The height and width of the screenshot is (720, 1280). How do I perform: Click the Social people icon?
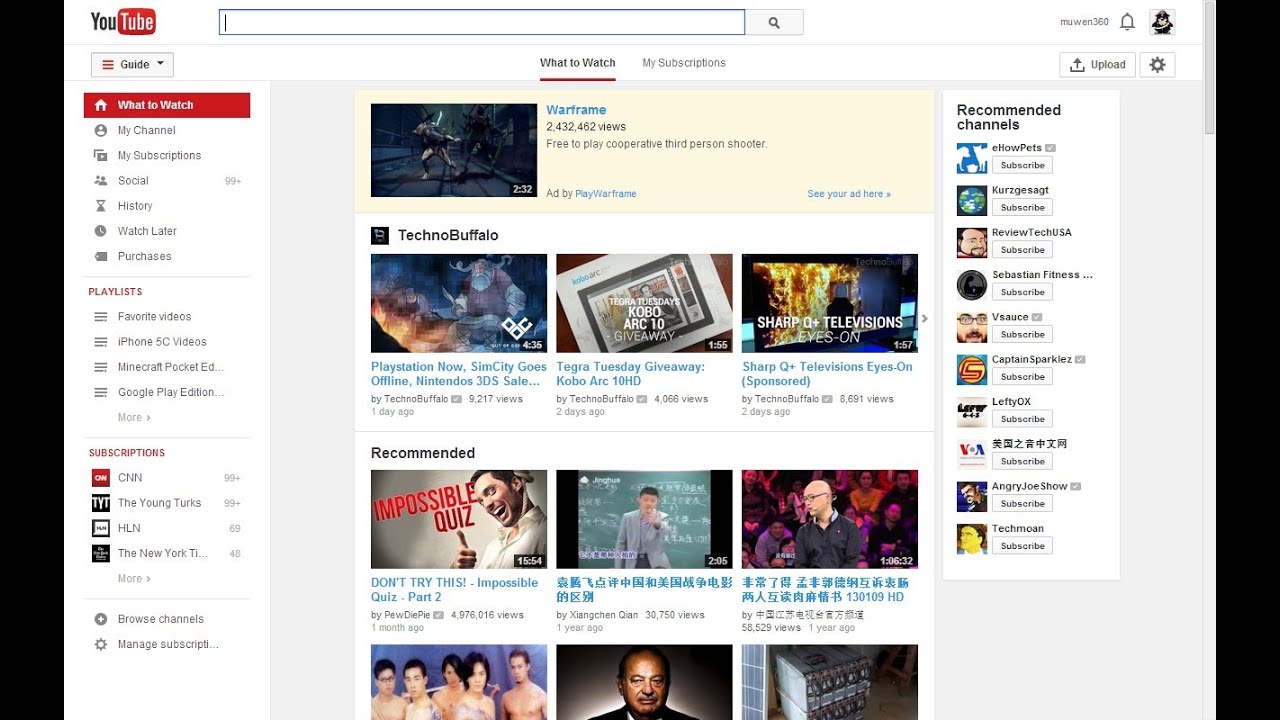(100, 181)
